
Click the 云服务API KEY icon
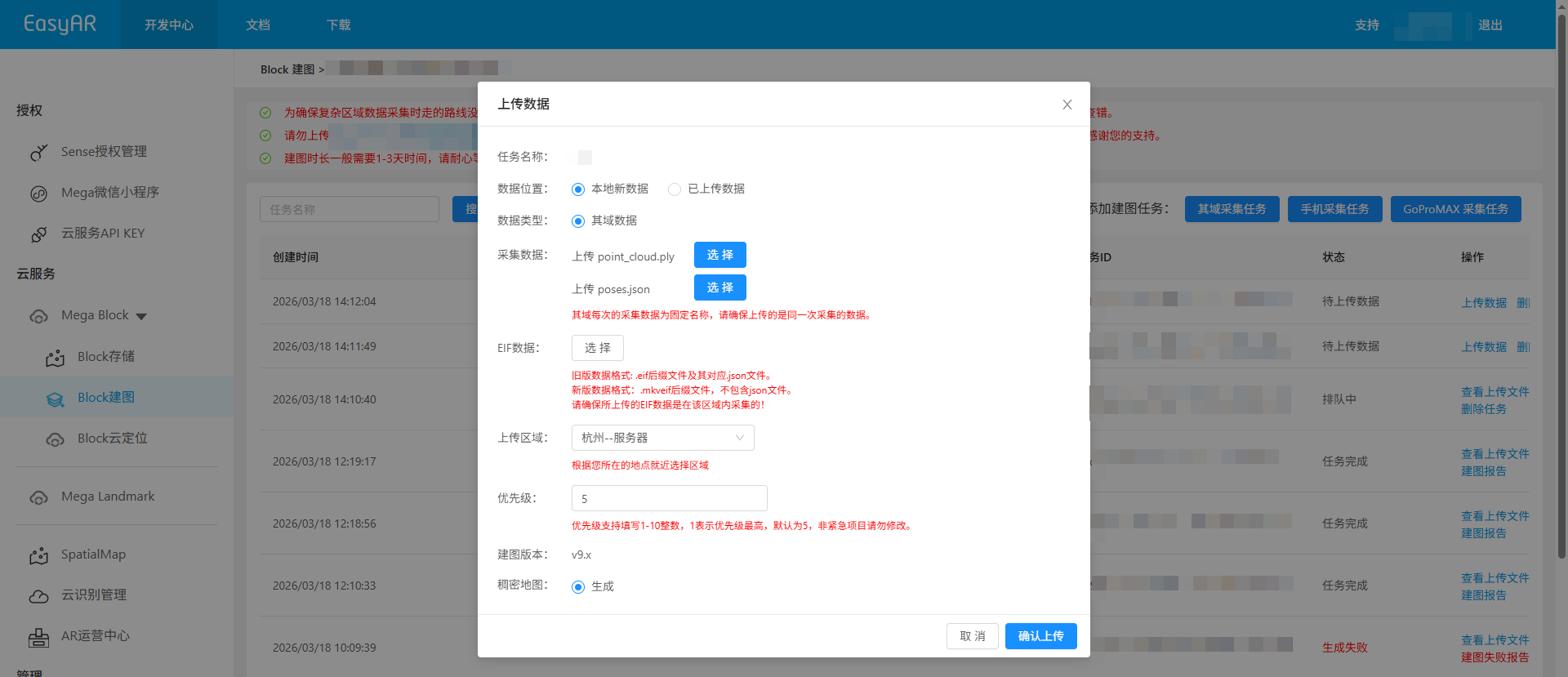[x=38, y=234]
